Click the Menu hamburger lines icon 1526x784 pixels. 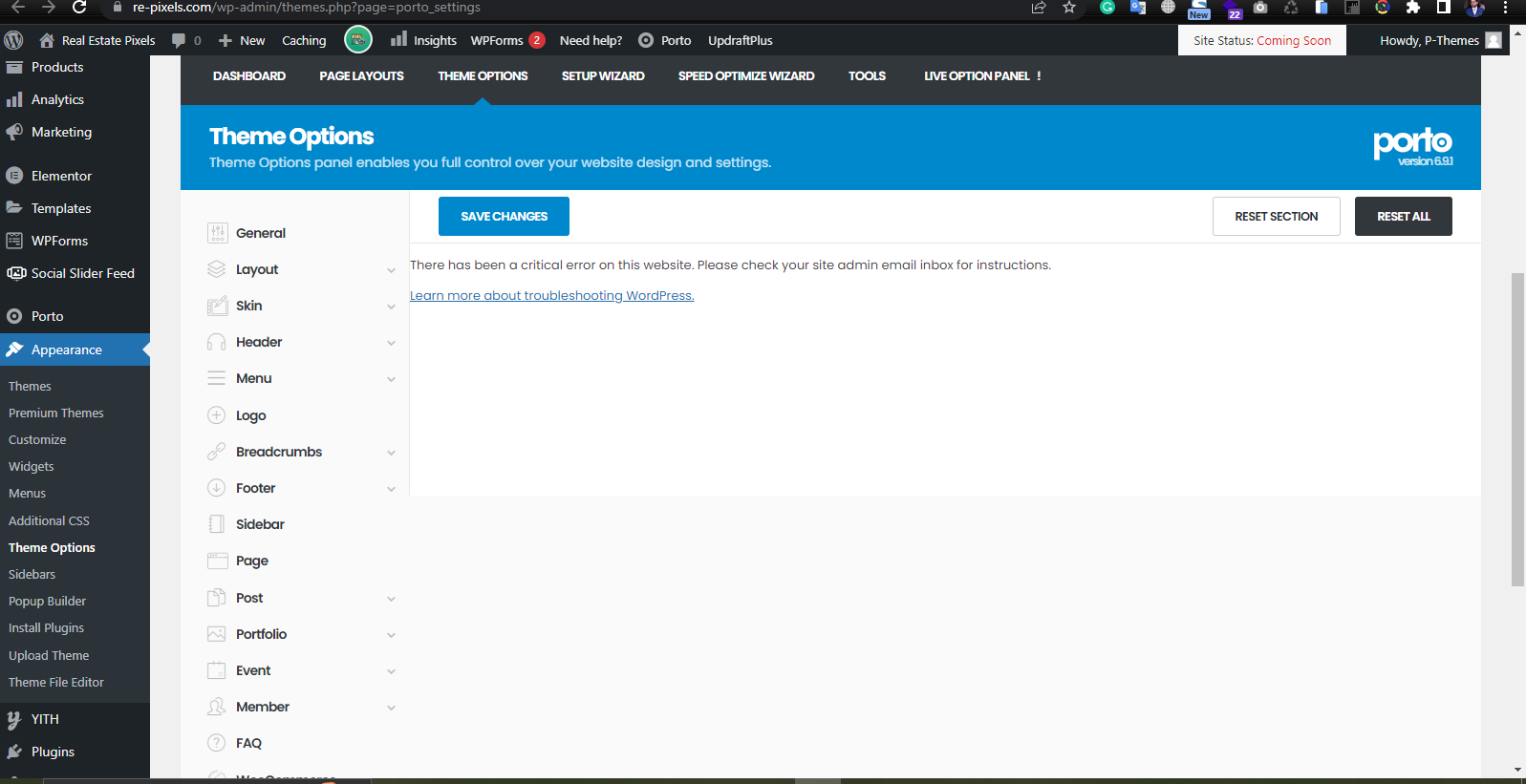click(x=217, y=378)
